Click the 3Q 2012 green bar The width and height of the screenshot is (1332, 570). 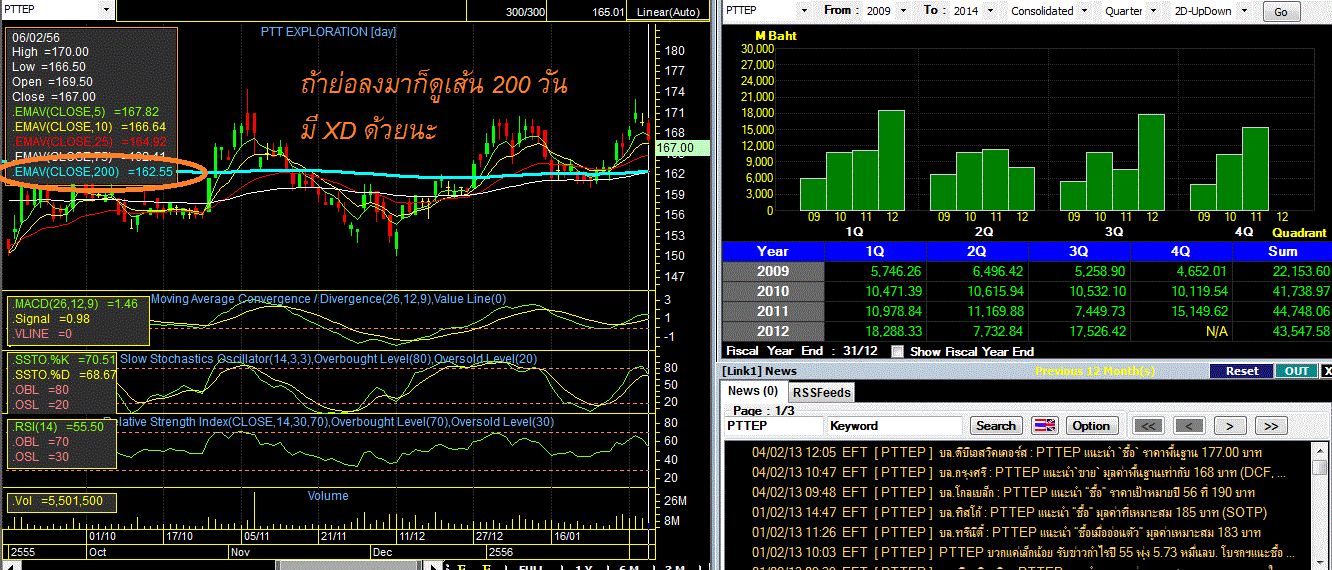tap(1151, 162)
